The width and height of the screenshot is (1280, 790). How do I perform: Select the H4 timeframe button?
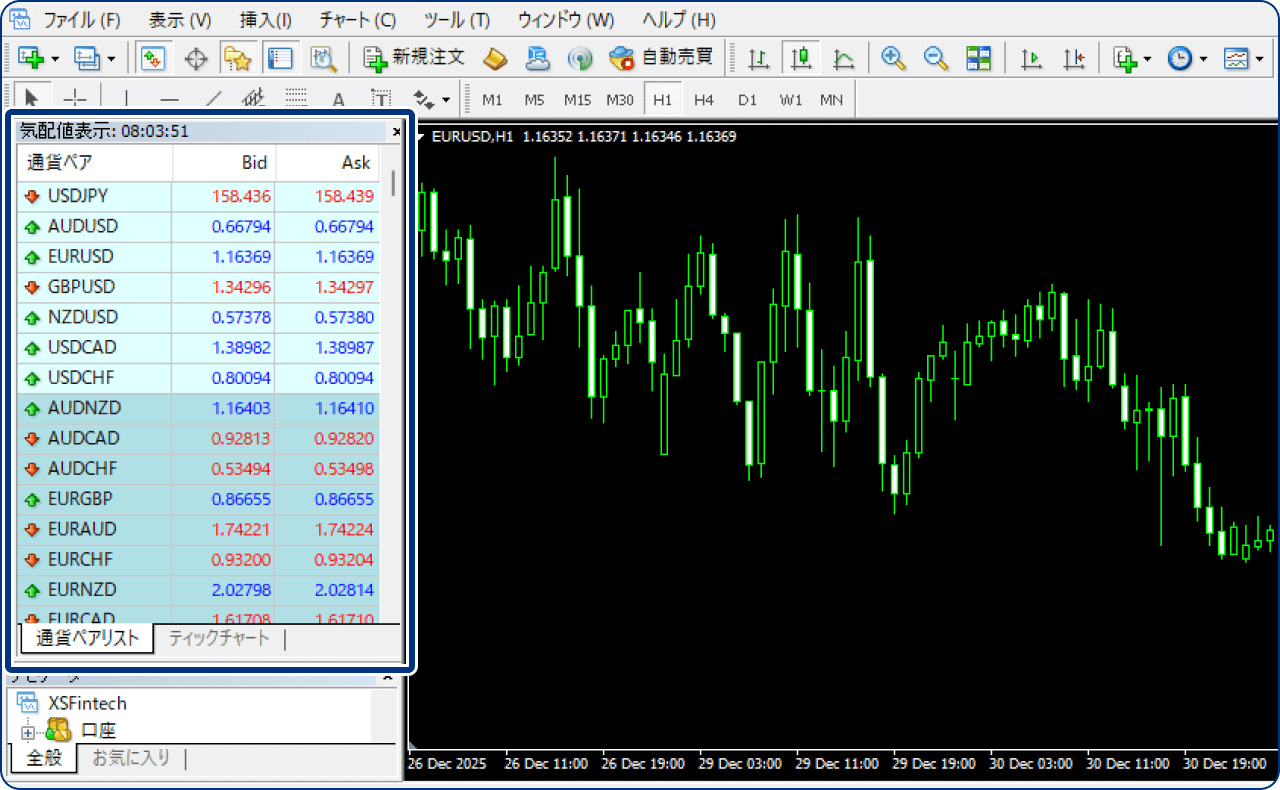tap(704, 100)
